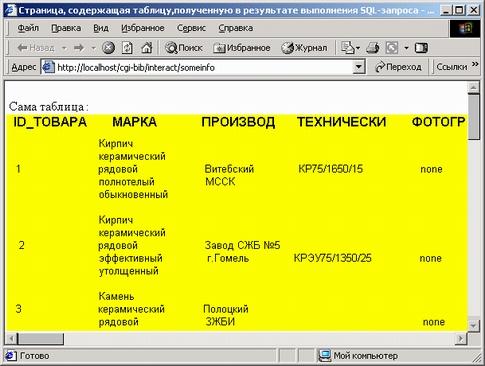Click the page icon in address bar
Screen dimensions: 485x366
(48, 67)
